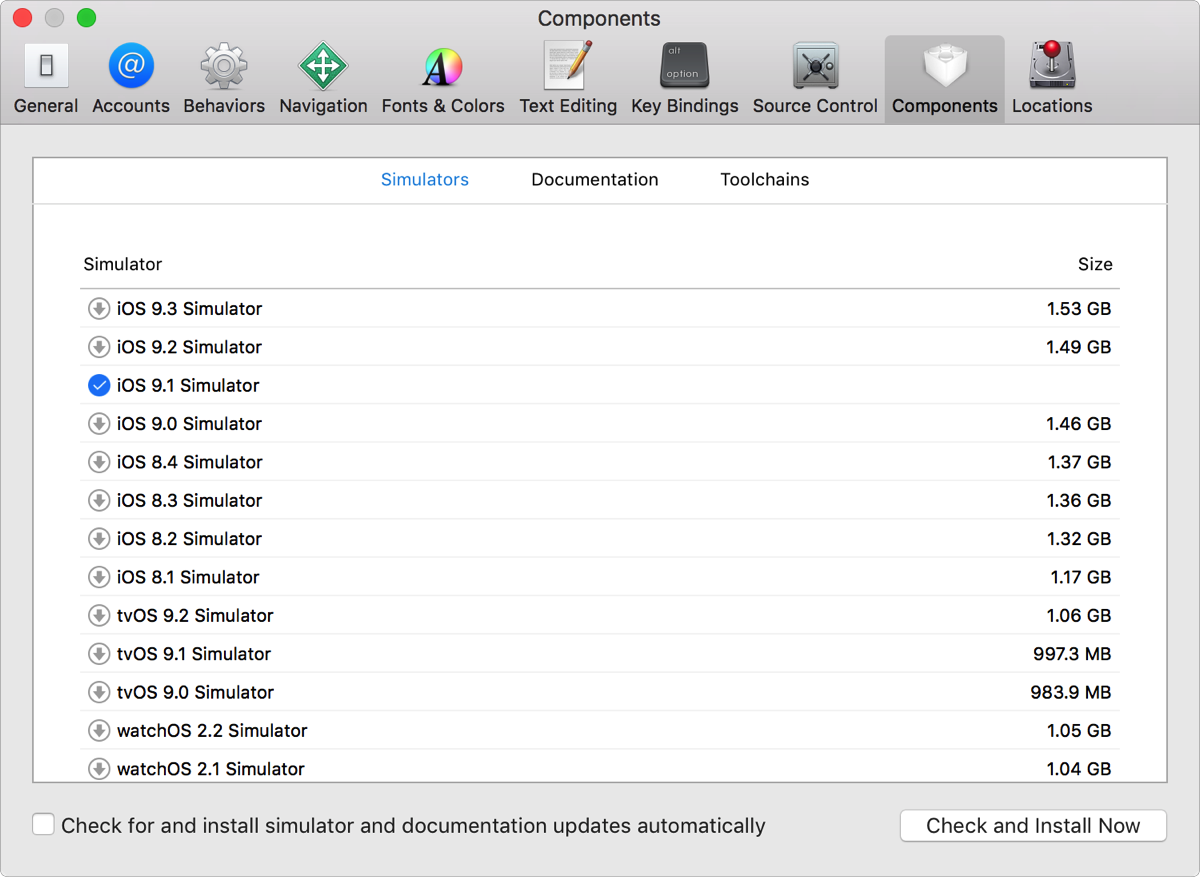Click the 997.3 MB size value
This screenshot has height=877, width=1200.
click(x=1072, y=654)
